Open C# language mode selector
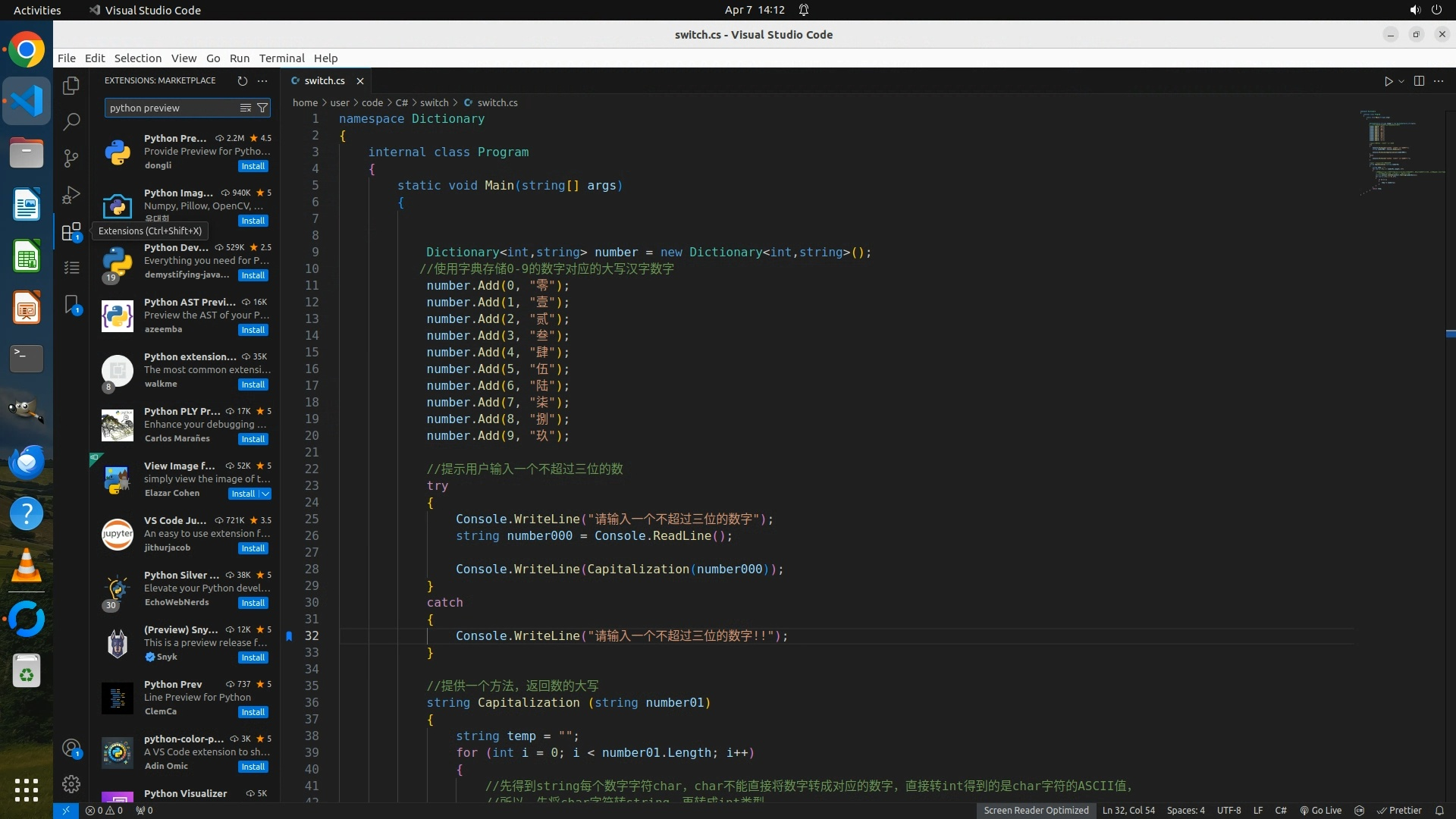Image resolution: width=1456 pixels, height=819 pixels. click(1280, 810)
